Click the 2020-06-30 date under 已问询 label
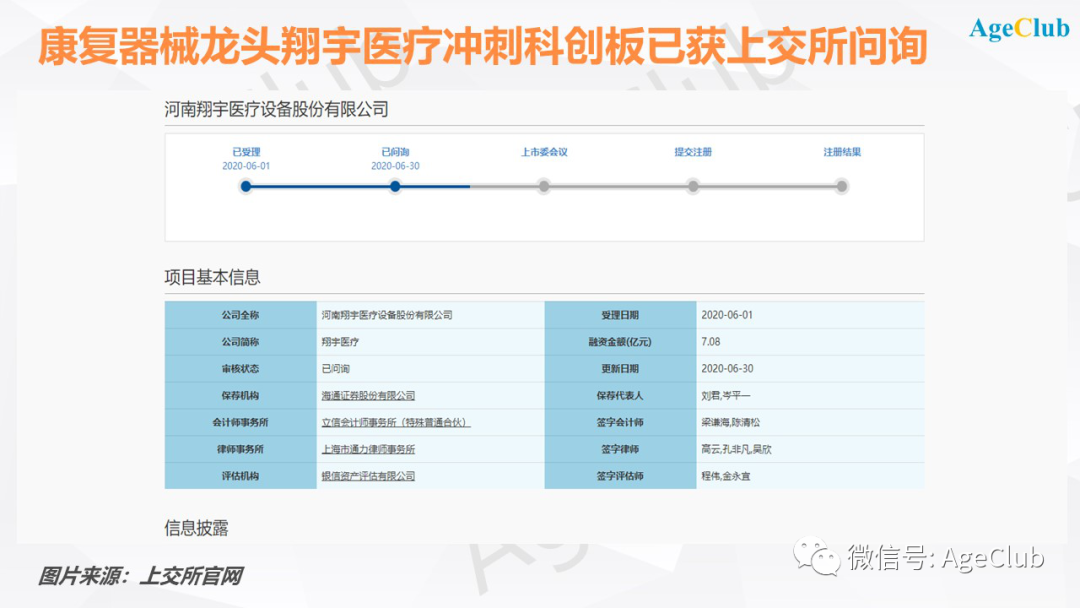This screenshot has width=1080, height=608. coord(395,166)
